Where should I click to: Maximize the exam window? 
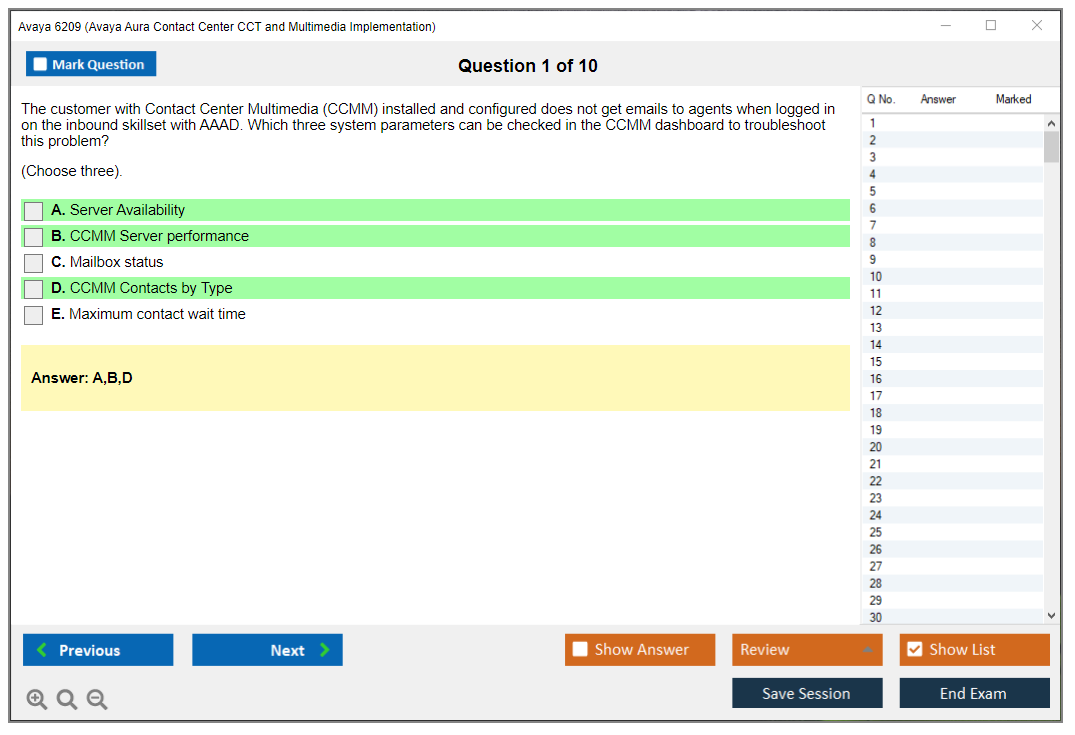(x=991, y=26)
